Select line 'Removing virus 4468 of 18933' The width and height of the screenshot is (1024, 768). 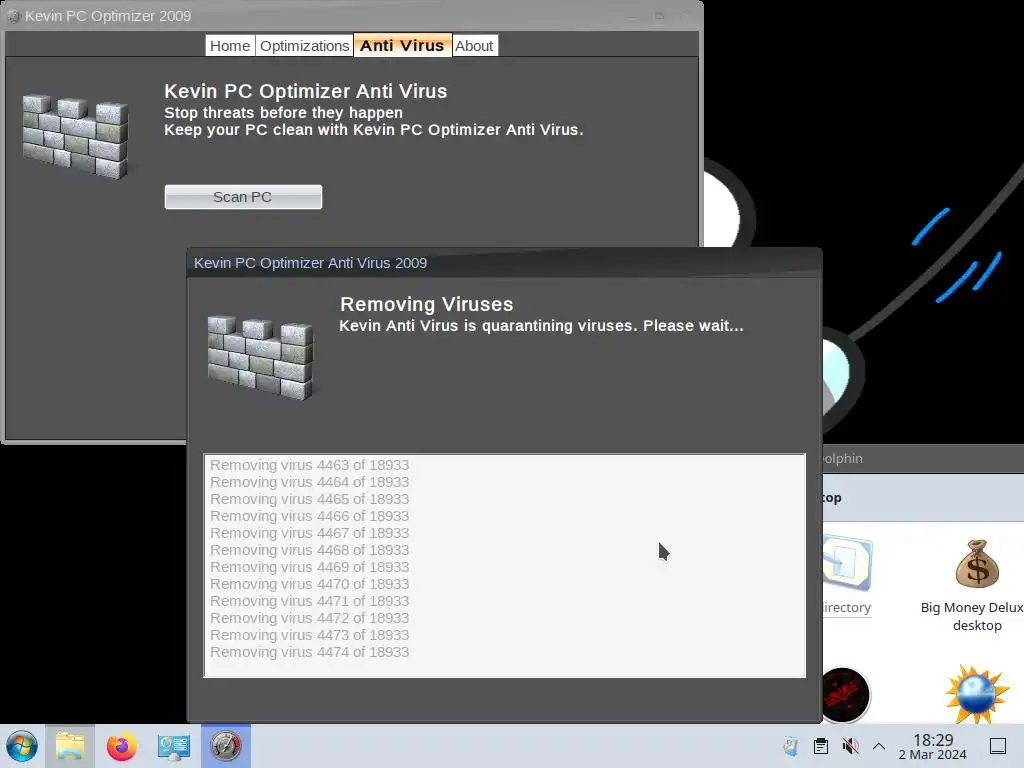click(310, 550)
